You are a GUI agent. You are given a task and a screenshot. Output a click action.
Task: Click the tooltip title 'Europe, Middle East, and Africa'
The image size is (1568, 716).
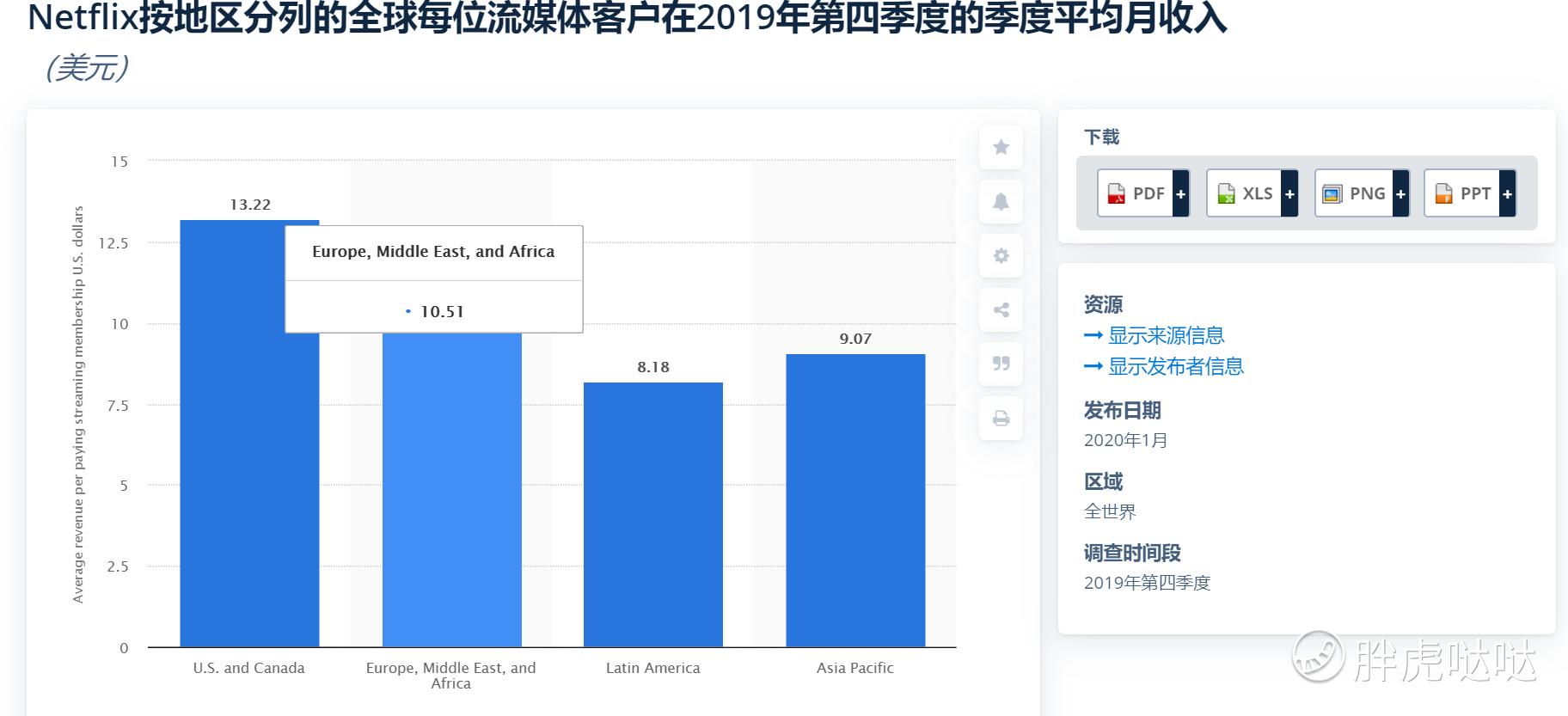point(433,252)
